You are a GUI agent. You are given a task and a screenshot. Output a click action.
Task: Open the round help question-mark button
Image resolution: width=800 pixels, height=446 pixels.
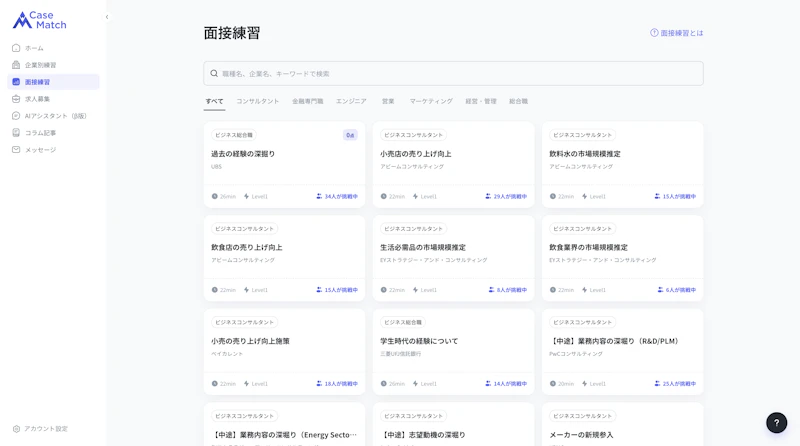(777, 423)
